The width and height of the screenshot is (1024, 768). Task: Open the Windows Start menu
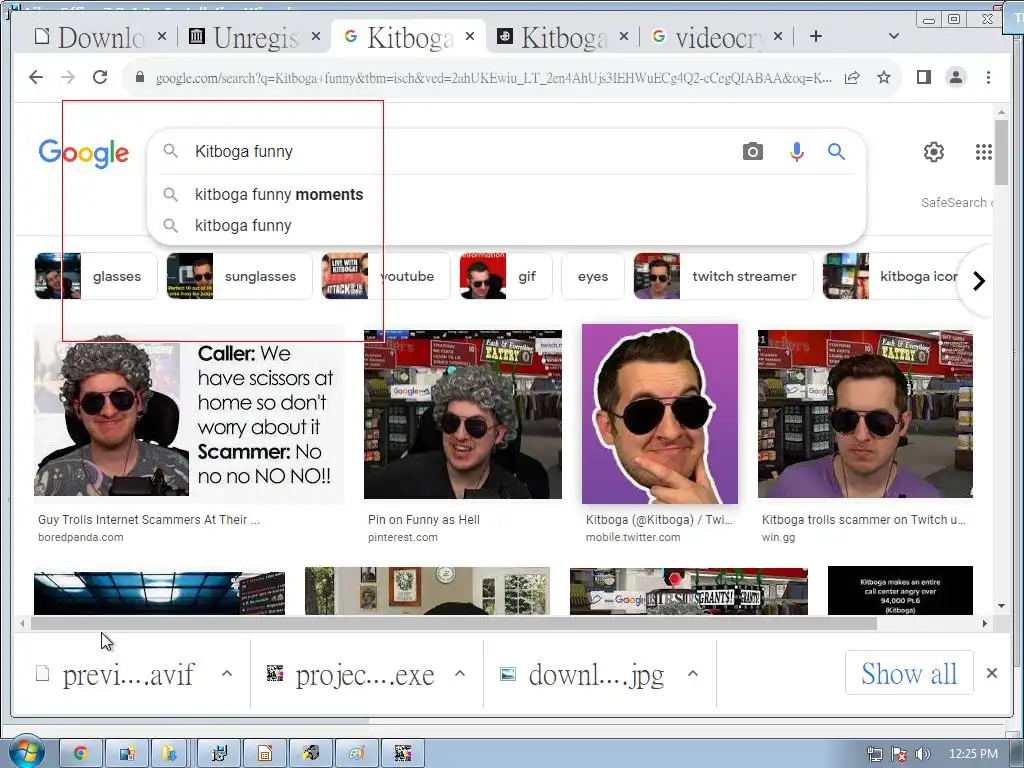coord(25,752)
